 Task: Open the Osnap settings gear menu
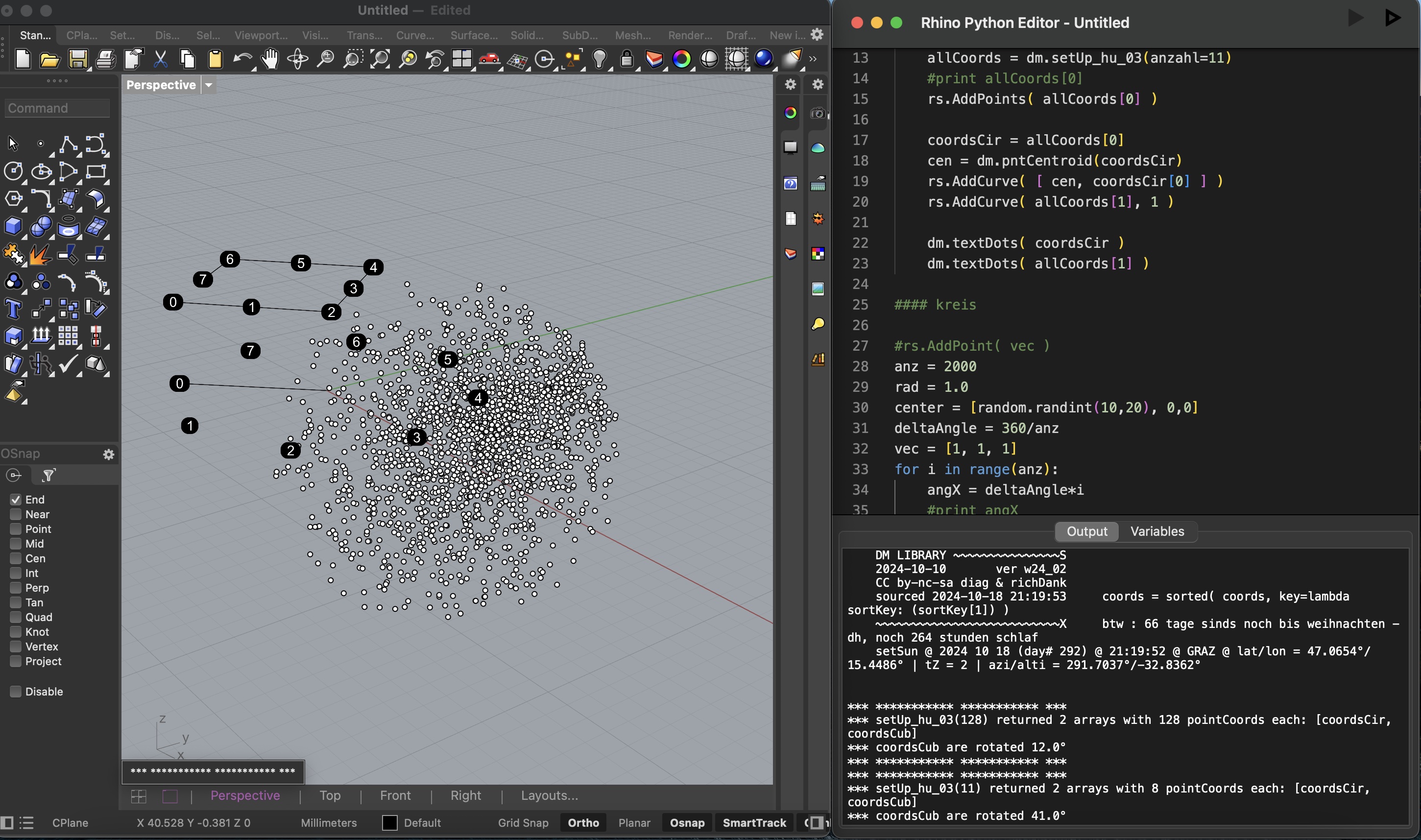click(109, 454)
